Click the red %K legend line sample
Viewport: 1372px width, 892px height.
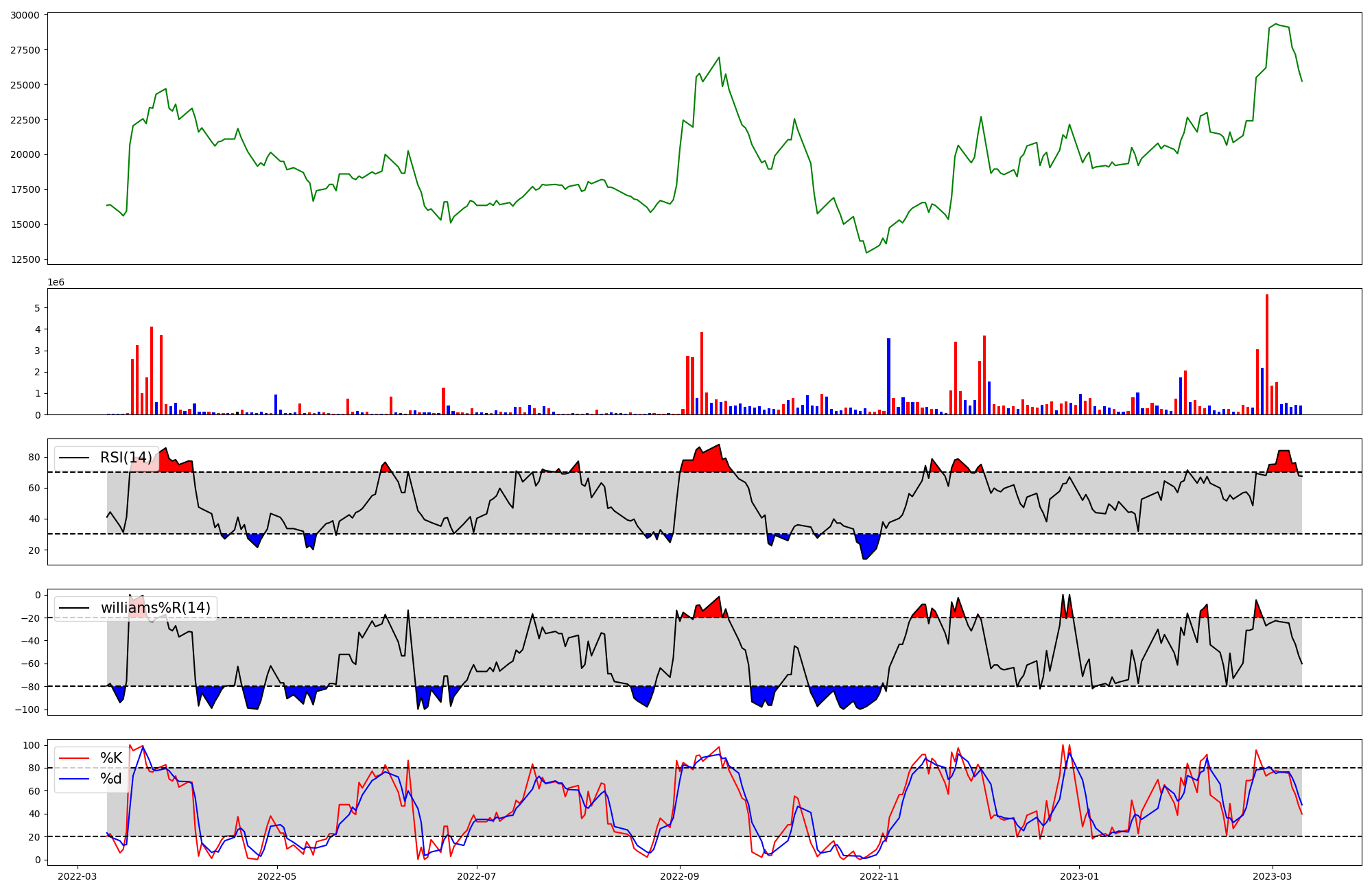point(74,758)
